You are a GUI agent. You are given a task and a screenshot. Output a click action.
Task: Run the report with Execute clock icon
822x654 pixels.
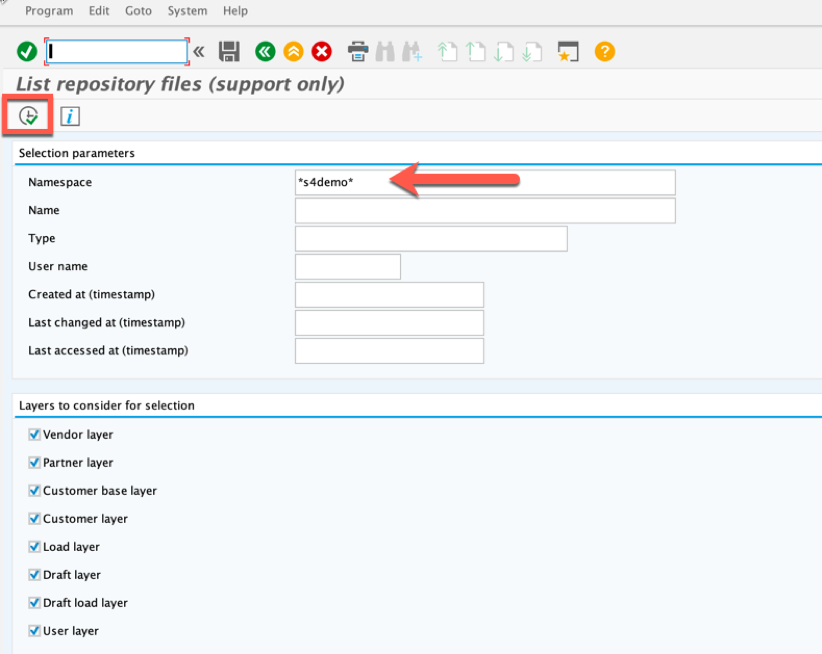click(x=28, y=116)
